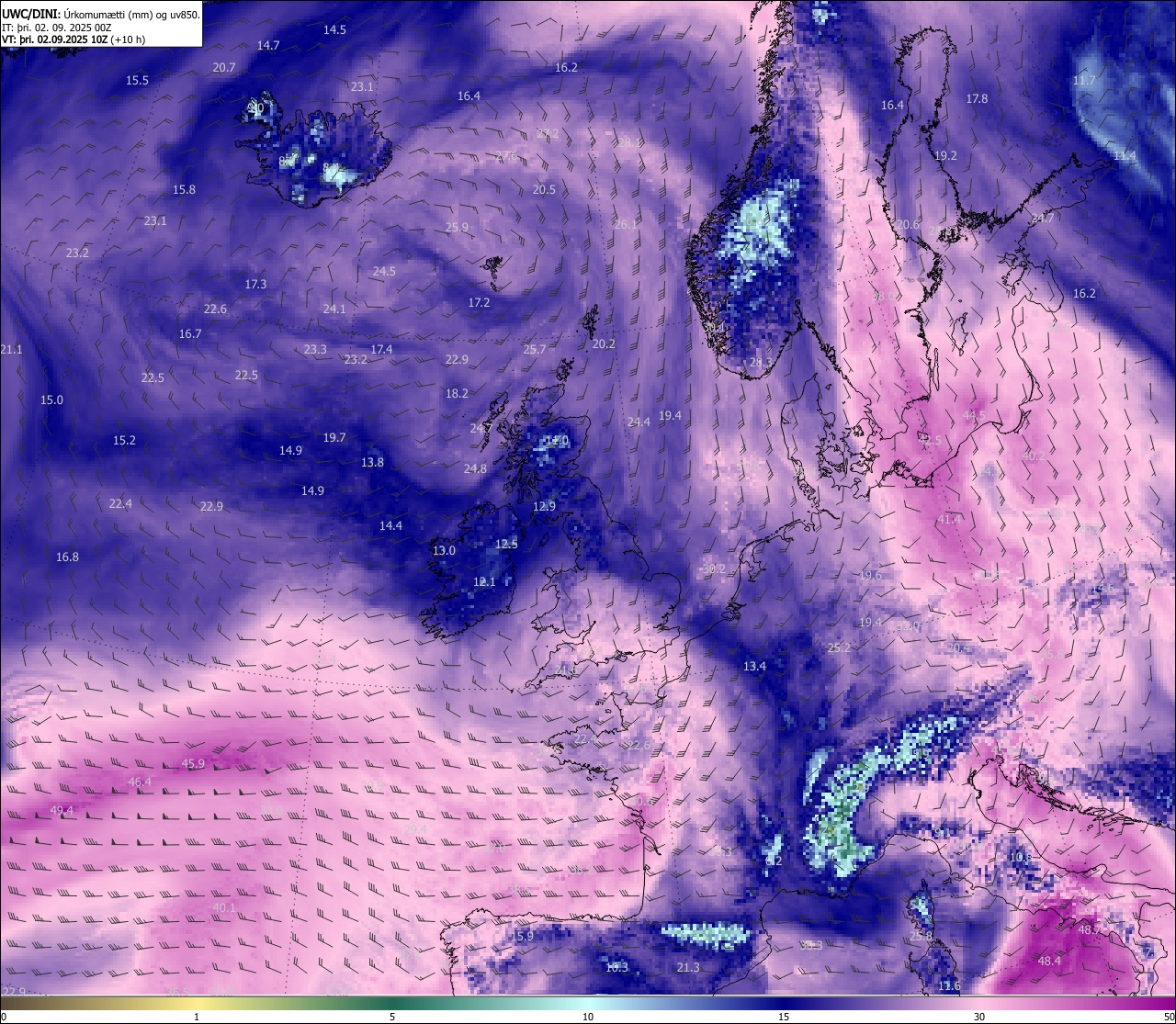Click the 17.2 value label
The image size is (1176, 1024).
tap(479, 302)
